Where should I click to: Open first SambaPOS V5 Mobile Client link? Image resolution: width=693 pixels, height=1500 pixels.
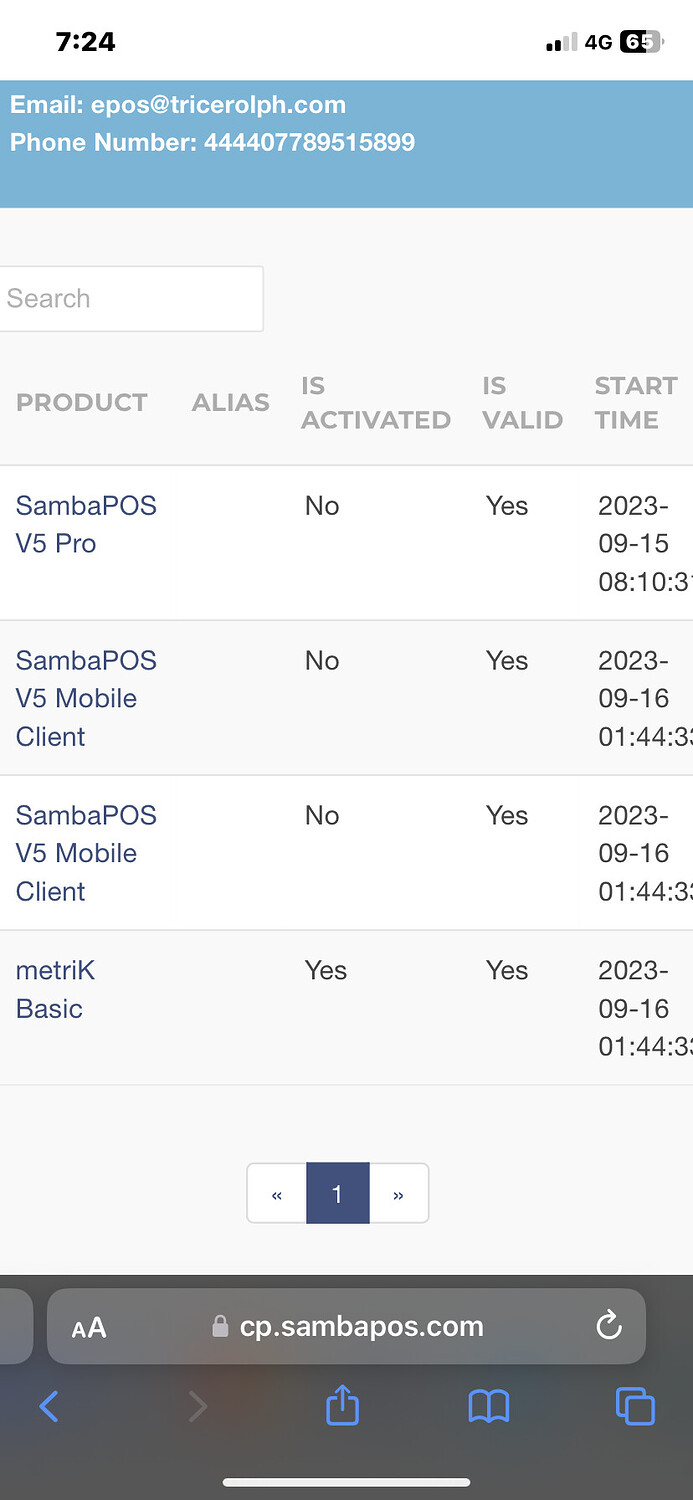coord(86,698)
